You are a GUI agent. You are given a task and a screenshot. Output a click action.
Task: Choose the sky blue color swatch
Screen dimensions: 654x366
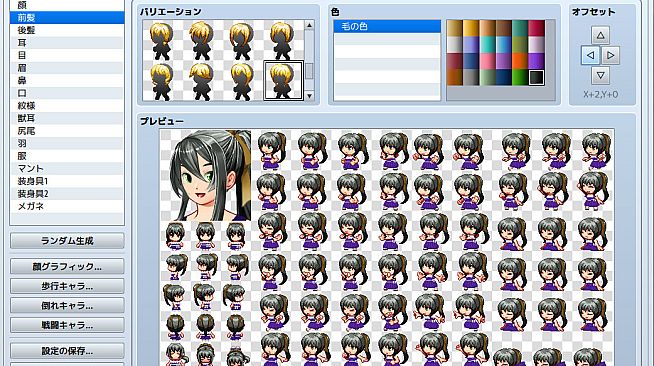[504, 45]
